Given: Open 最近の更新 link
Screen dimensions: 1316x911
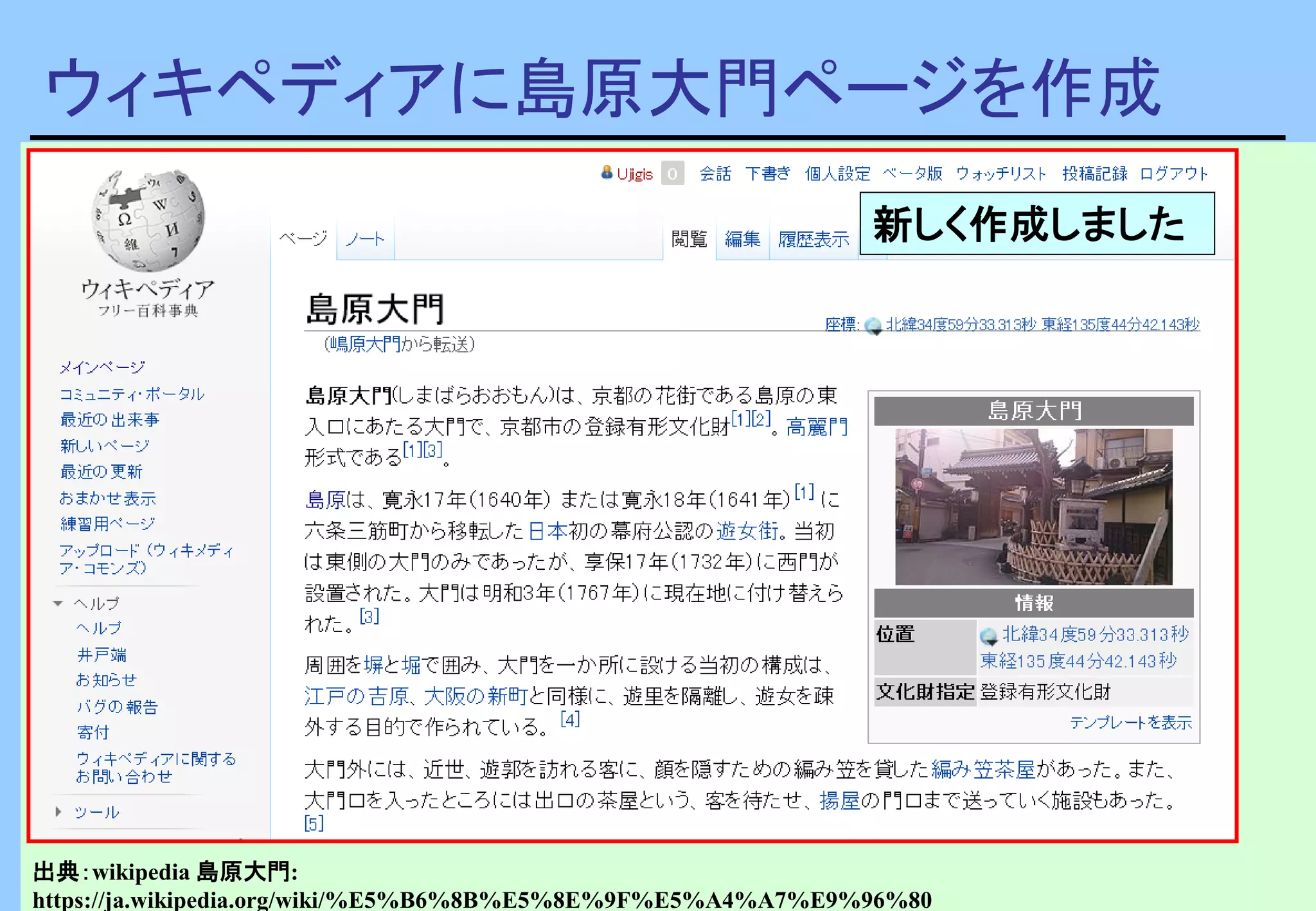Looking at the screenshot, I should point(101,472).
